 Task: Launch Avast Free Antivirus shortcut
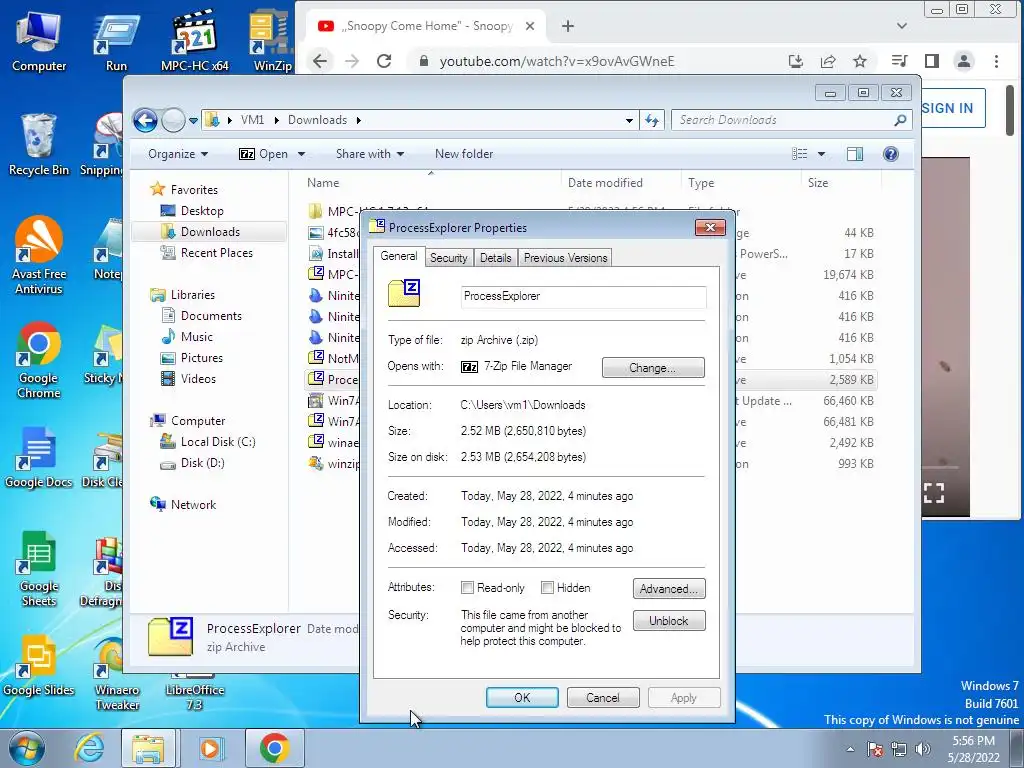[39, 256]
